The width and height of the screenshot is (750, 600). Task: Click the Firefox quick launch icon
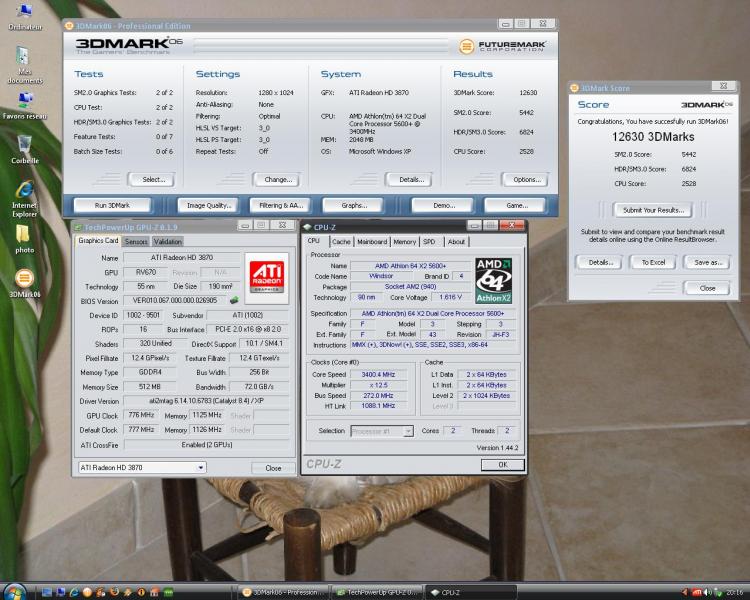pos(114,592)
